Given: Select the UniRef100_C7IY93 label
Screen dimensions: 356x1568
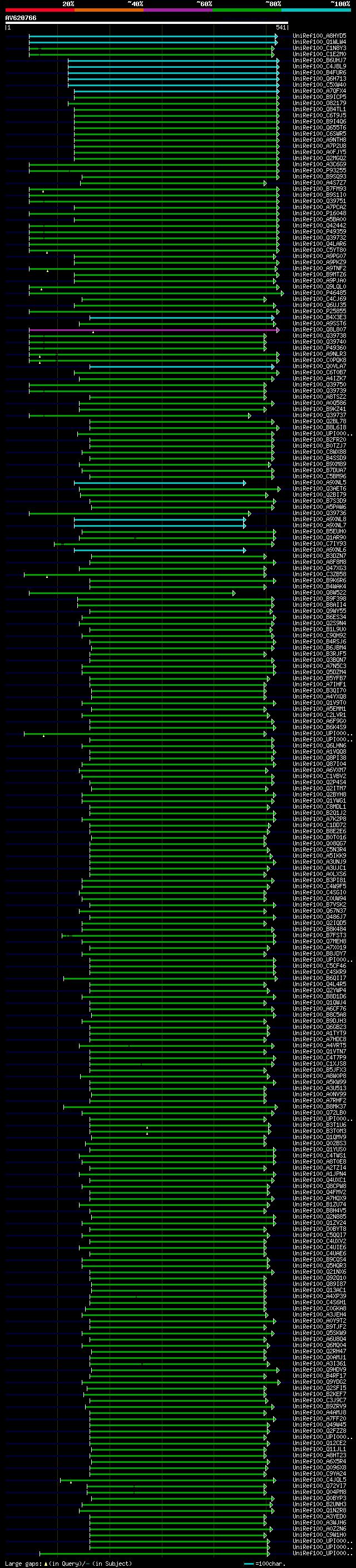Looking at the screenshot, I should coord(319,544).
